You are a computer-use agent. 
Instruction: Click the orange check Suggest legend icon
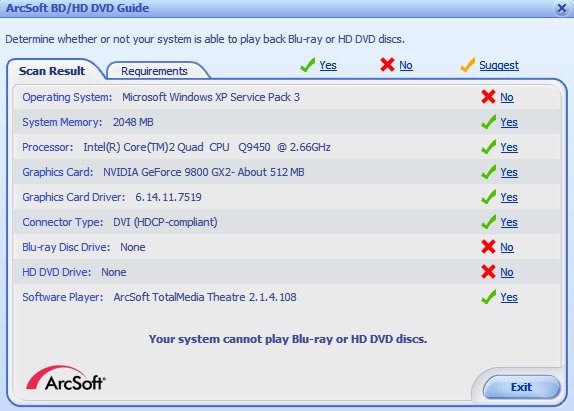coord(467,65)
